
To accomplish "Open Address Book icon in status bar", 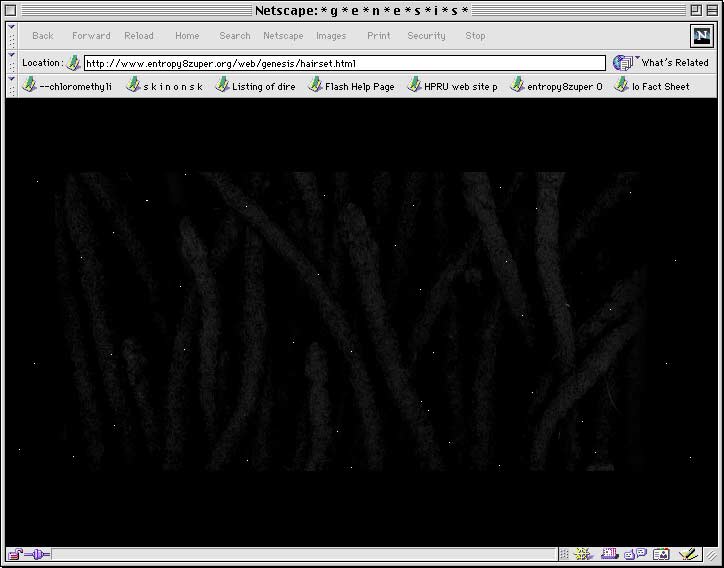I will [661, 554].
